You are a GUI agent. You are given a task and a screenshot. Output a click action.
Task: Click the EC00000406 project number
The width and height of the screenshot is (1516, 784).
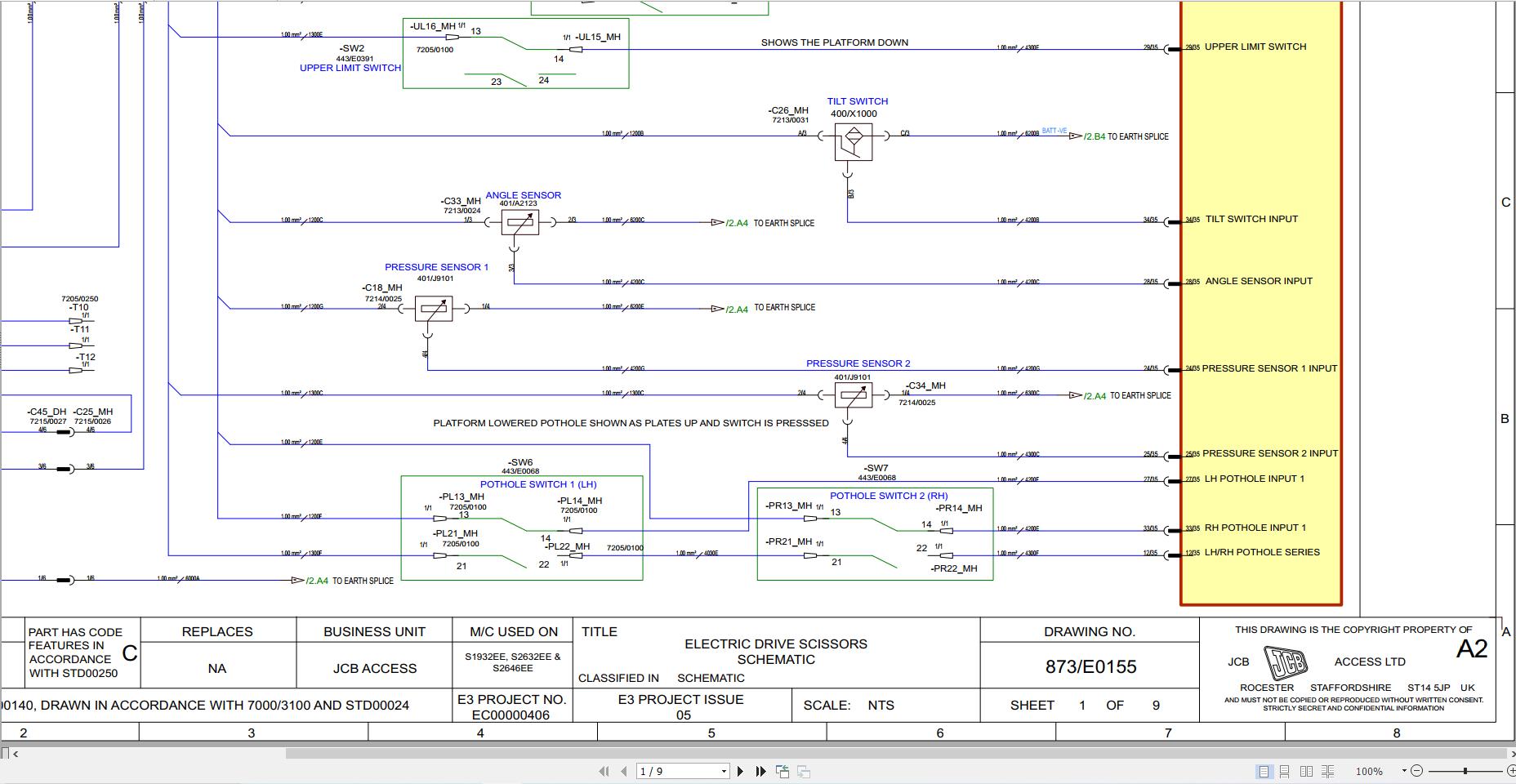coord(512,715)
